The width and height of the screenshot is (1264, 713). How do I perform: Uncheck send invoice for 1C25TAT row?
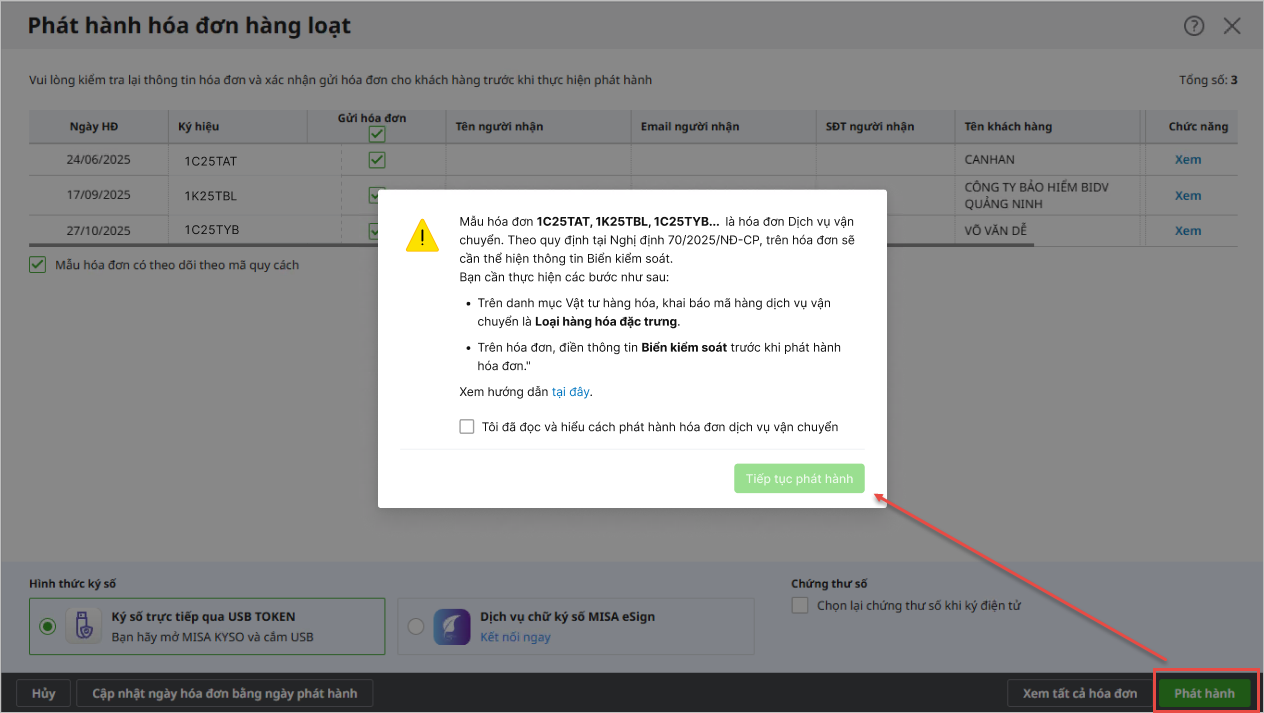tap(377, 160)
